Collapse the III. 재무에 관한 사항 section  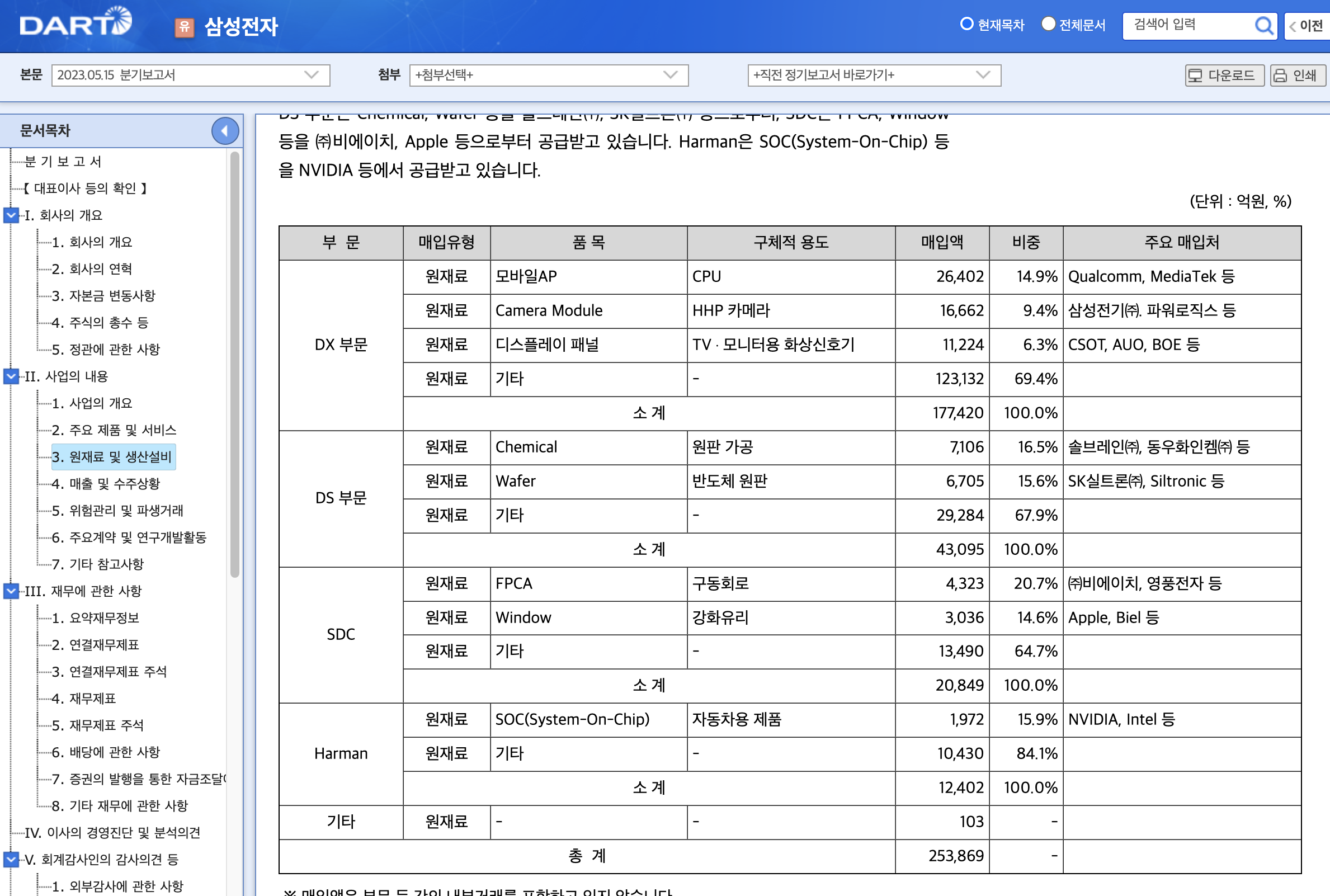coord(10,591)
